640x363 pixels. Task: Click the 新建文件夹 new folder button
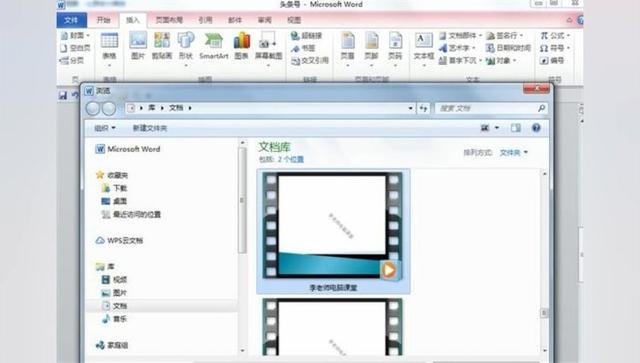pos(150,128)
